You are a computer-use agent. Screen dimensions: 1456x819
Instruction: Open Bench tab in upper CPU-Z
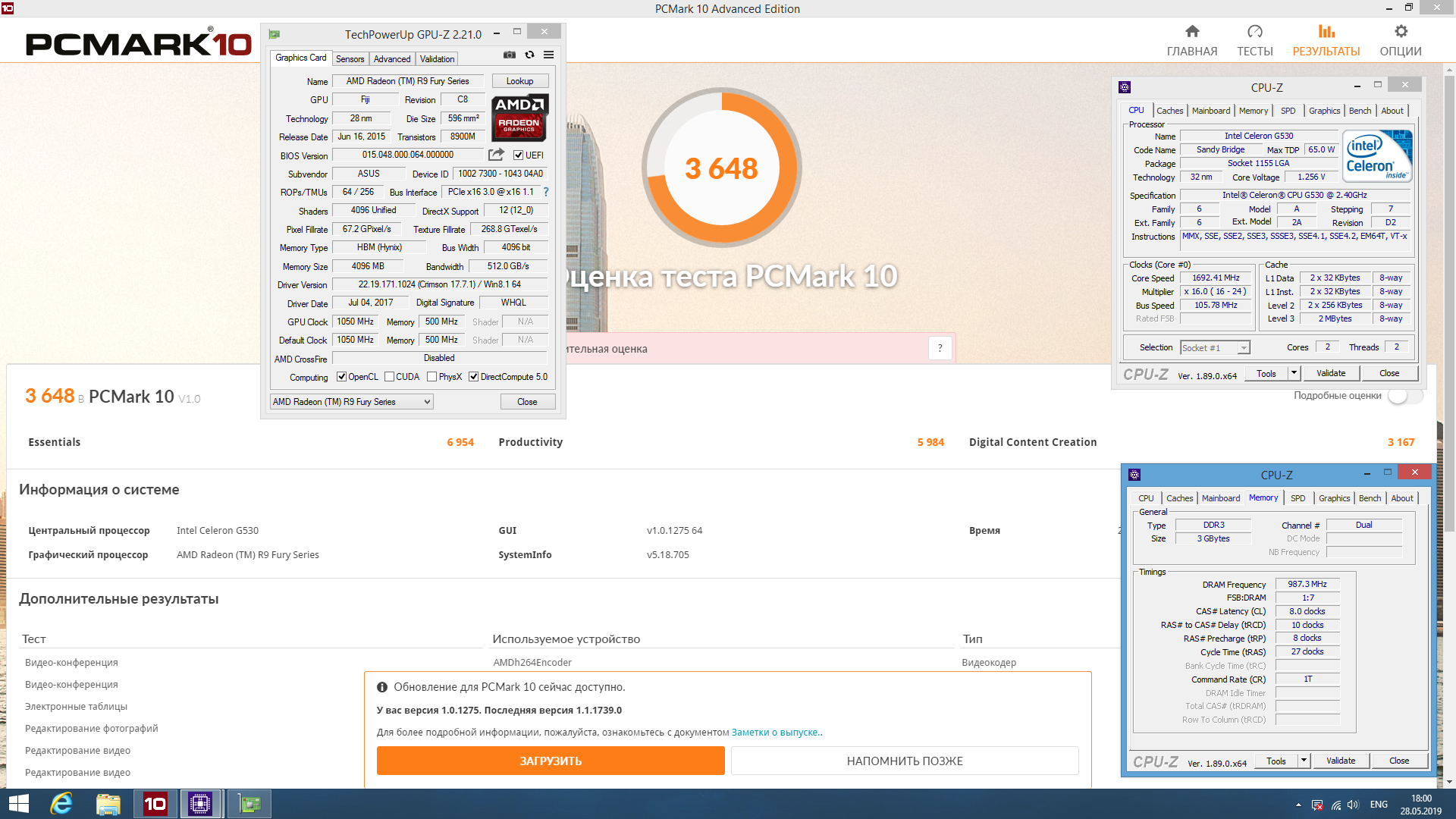(x=1360, y=111)
